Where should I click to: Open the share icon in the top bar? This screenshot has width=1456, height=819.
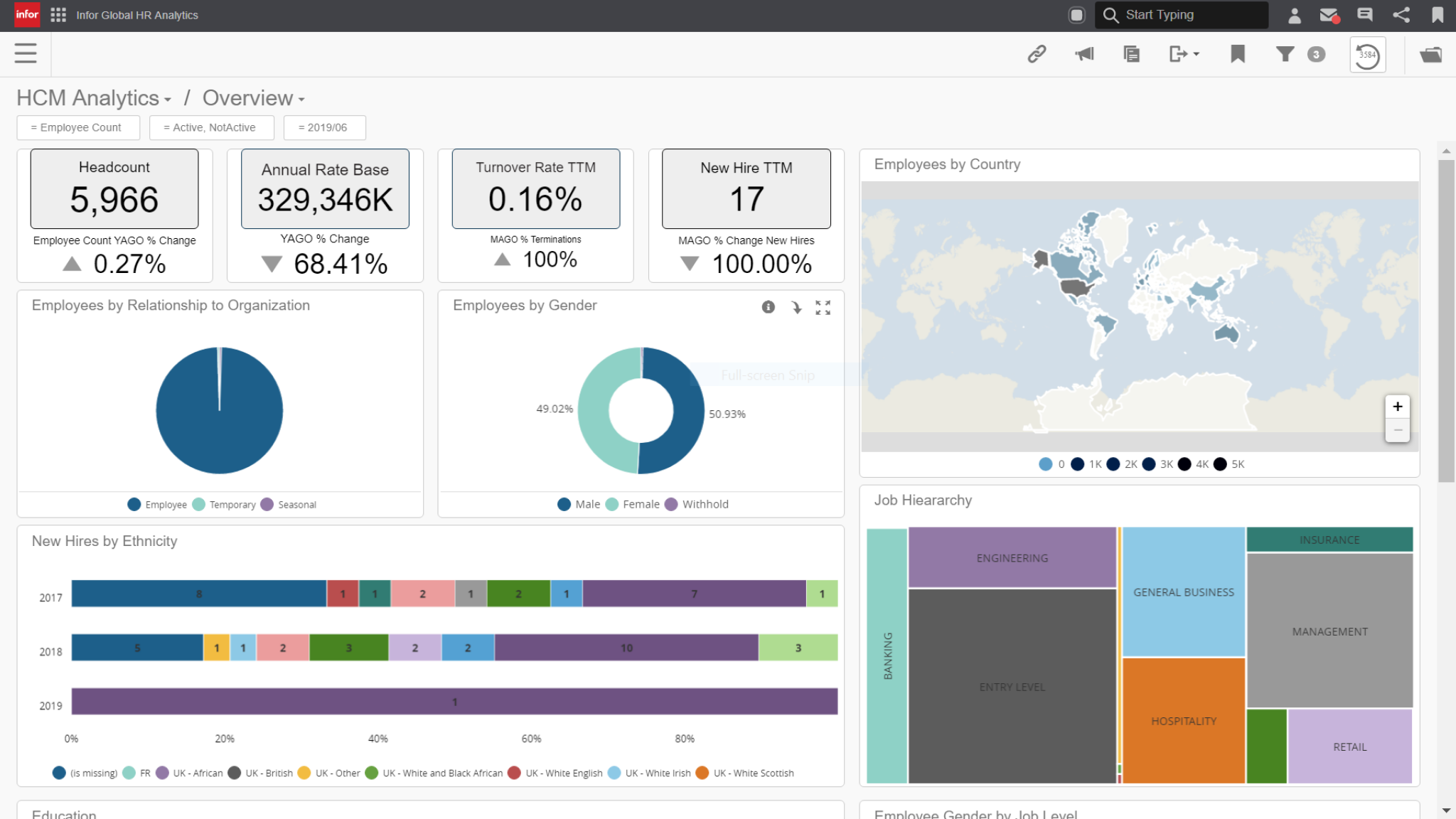(1401, 15)
